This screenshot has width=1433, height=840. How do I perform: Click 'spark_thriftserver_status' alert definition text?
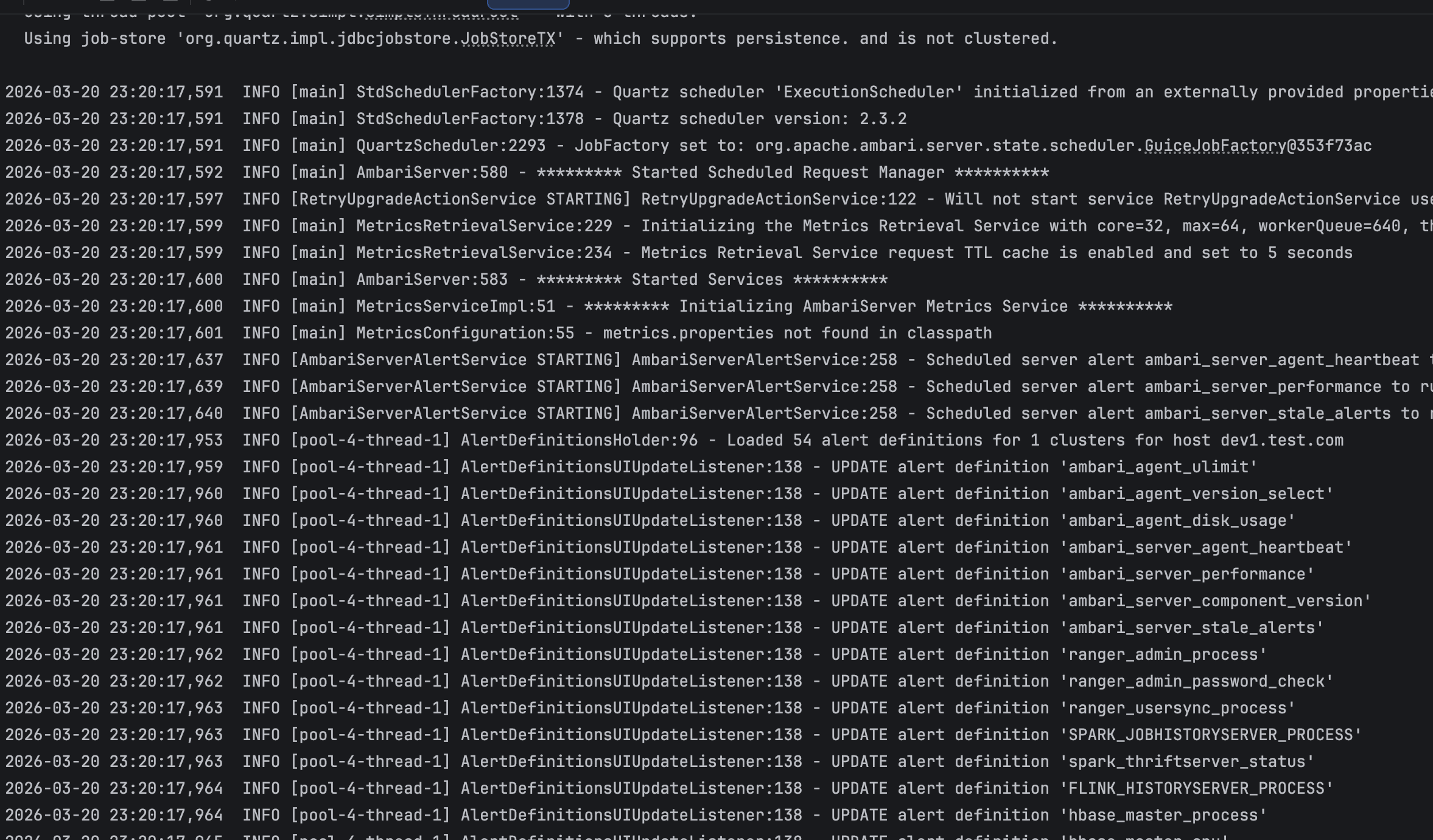[x=1187, y=762]
